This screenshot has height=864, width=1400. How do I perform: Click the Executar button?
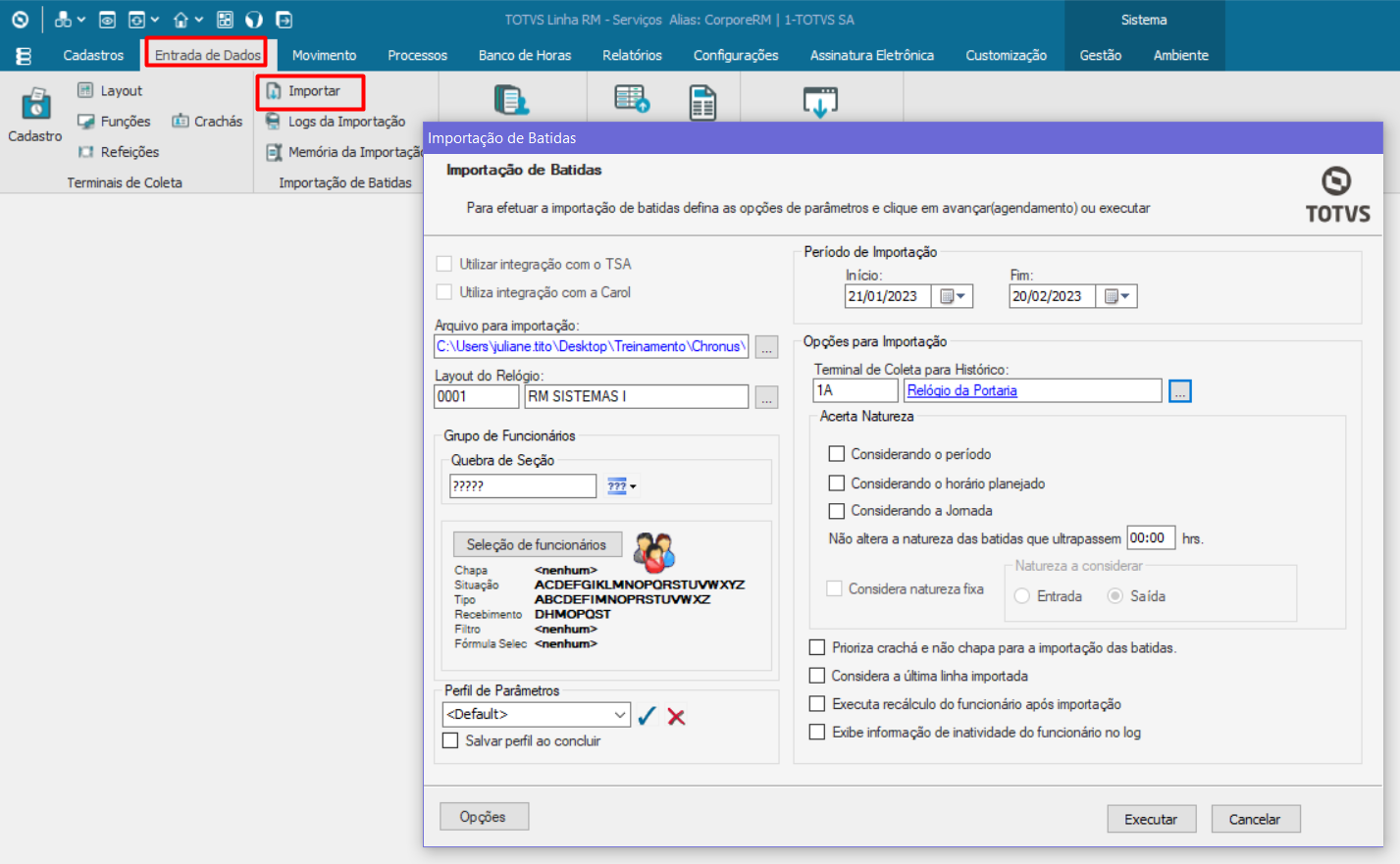point(1151,819)
